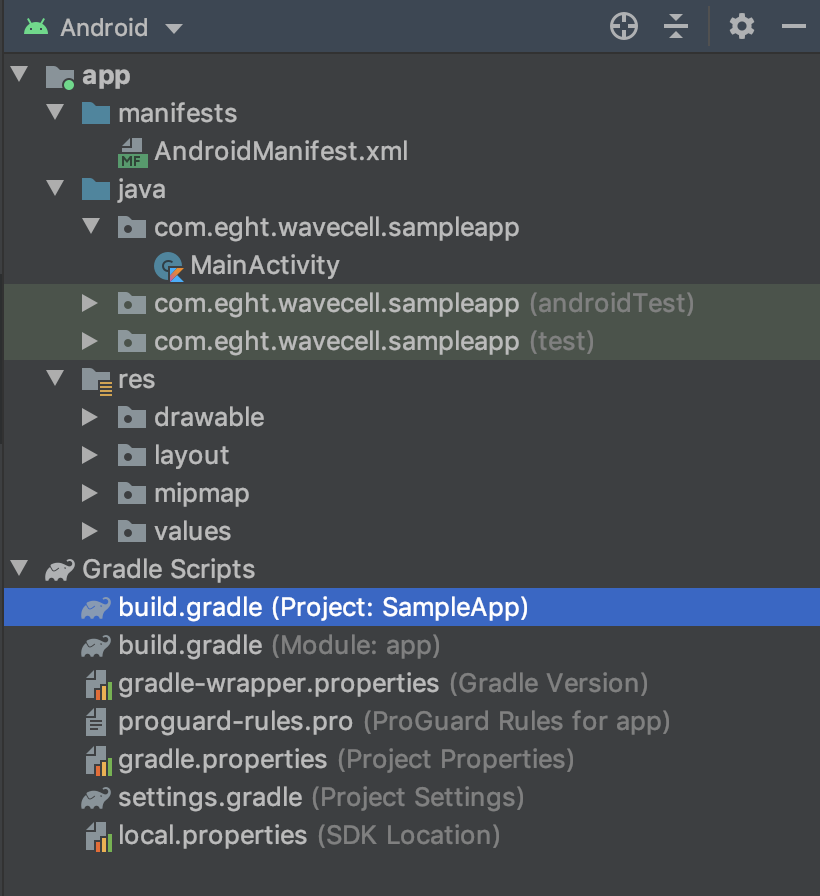Image resolution: width=820 pixels, height=896 pixels.
Task: Collapse the Gradle Scripts section
Action: (19, 570)
